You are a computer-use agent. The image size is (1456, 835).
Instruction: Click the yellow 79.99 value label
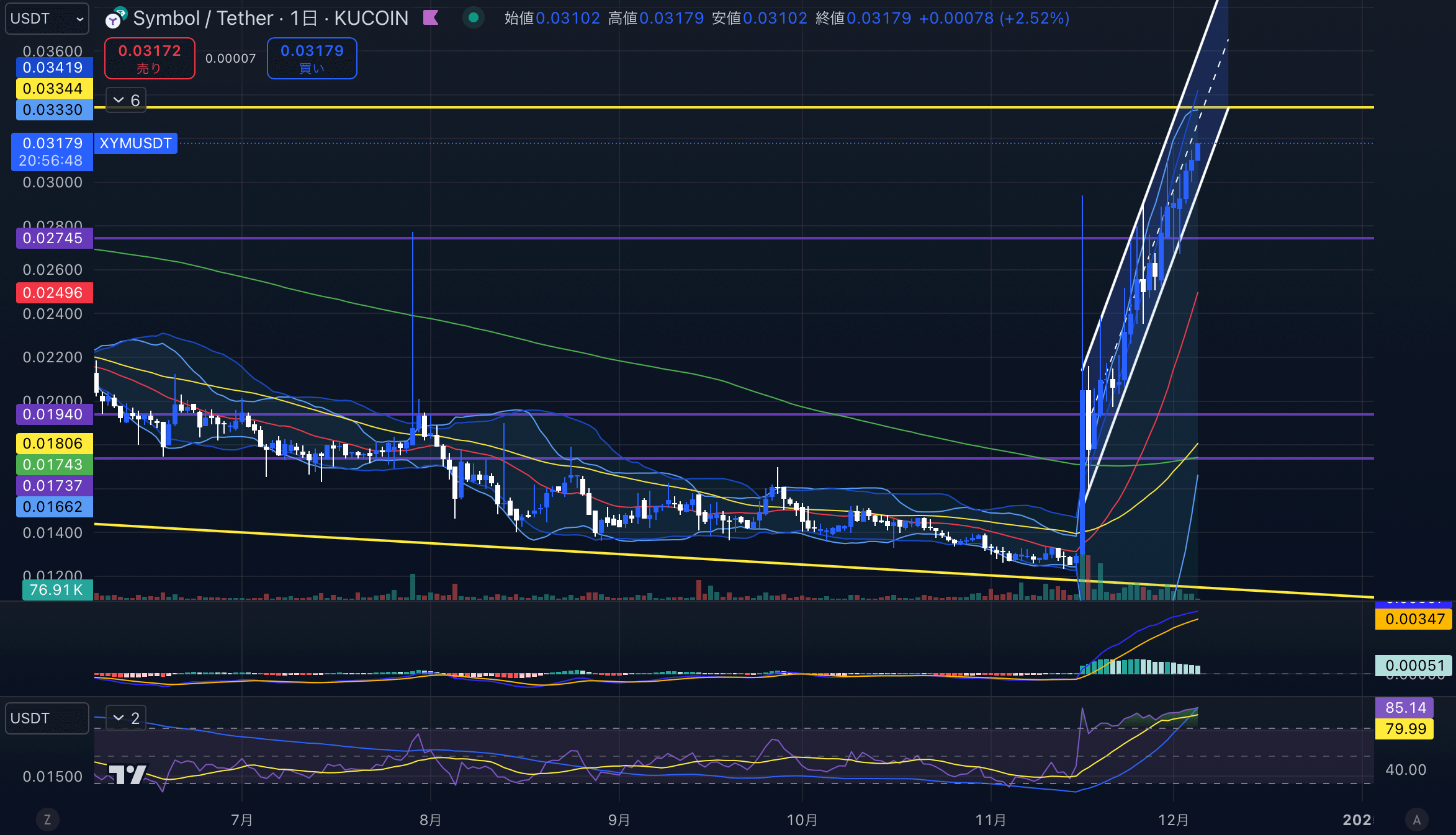tap(1405, 729)
